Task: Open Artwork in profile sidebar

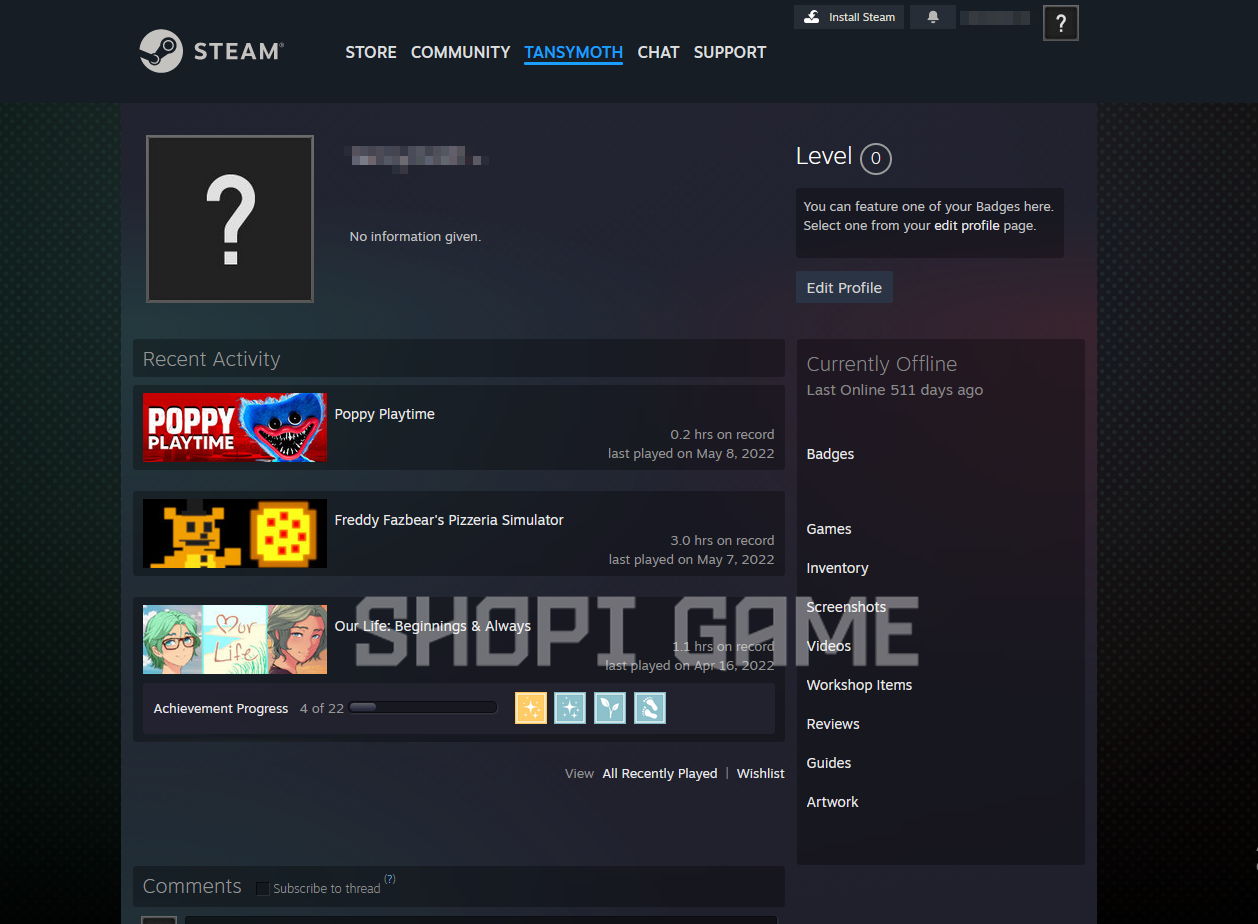Action: point(833,802)
